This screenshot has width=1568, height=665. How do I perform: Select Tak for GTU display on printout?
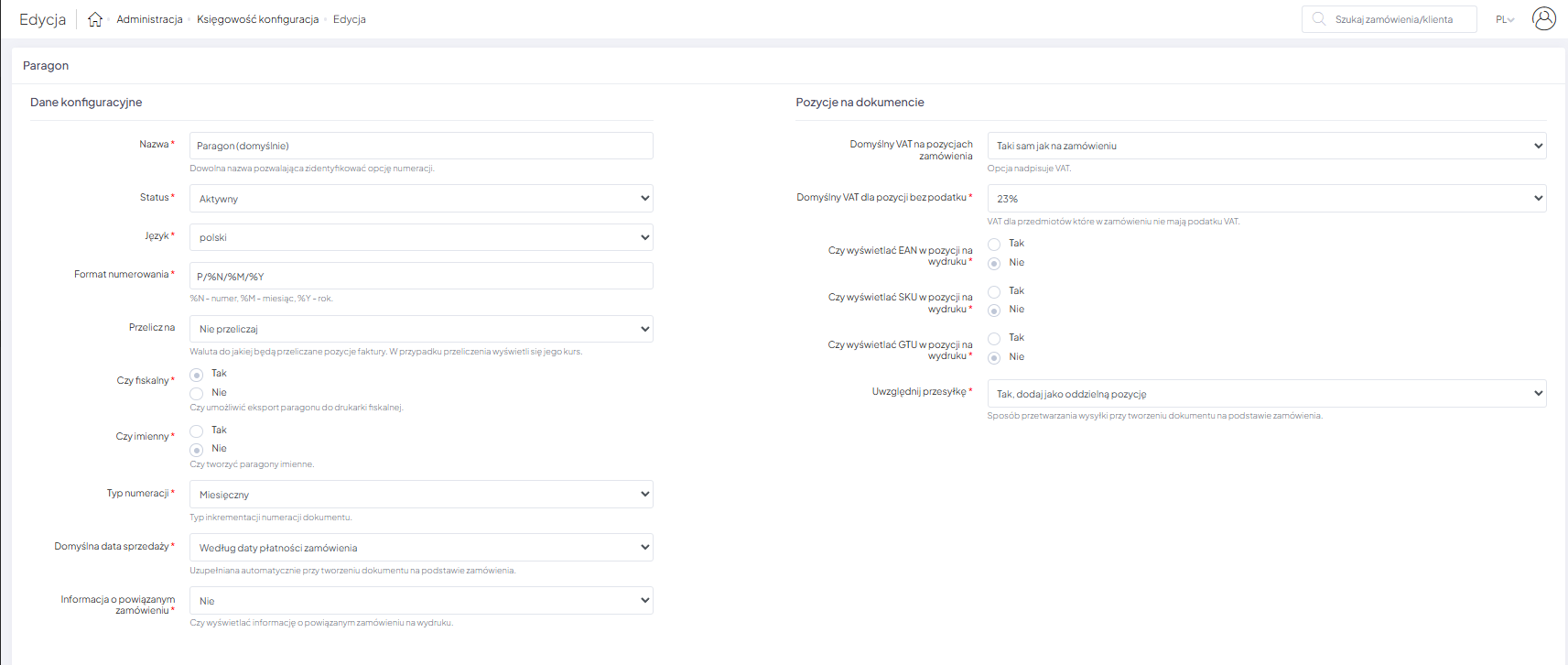[x=994, y=338]
